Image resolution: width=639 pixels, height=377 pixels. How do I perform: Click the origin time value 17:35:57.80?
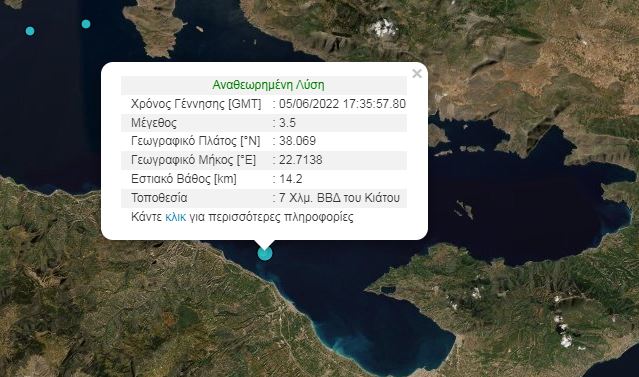click(374, 104)
